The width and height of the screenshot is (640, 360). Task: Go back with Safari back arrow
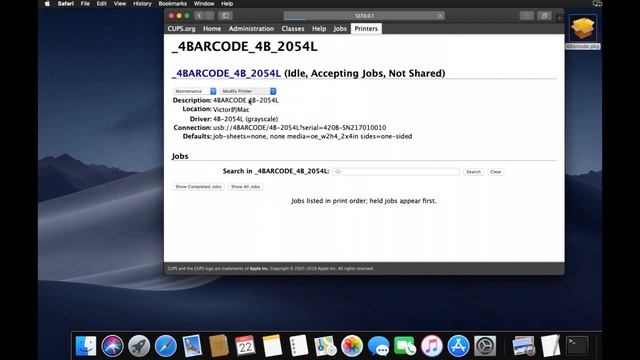pyautogui.click(x=200, y=16)
